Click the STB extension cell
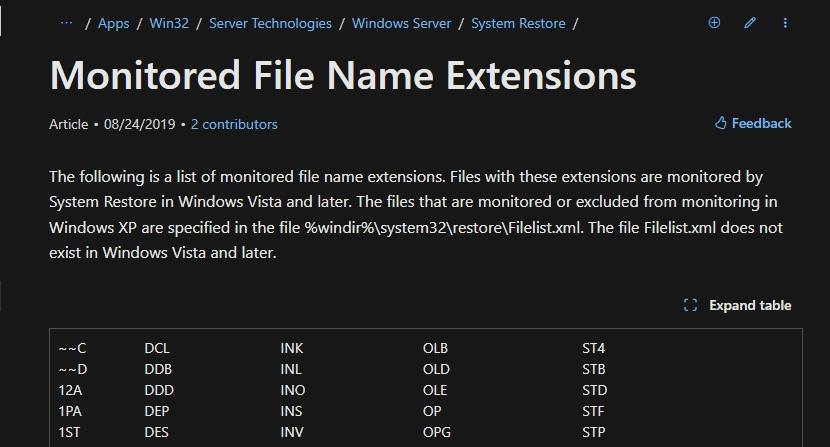The image size is (830, 447). tap(593, 369)
